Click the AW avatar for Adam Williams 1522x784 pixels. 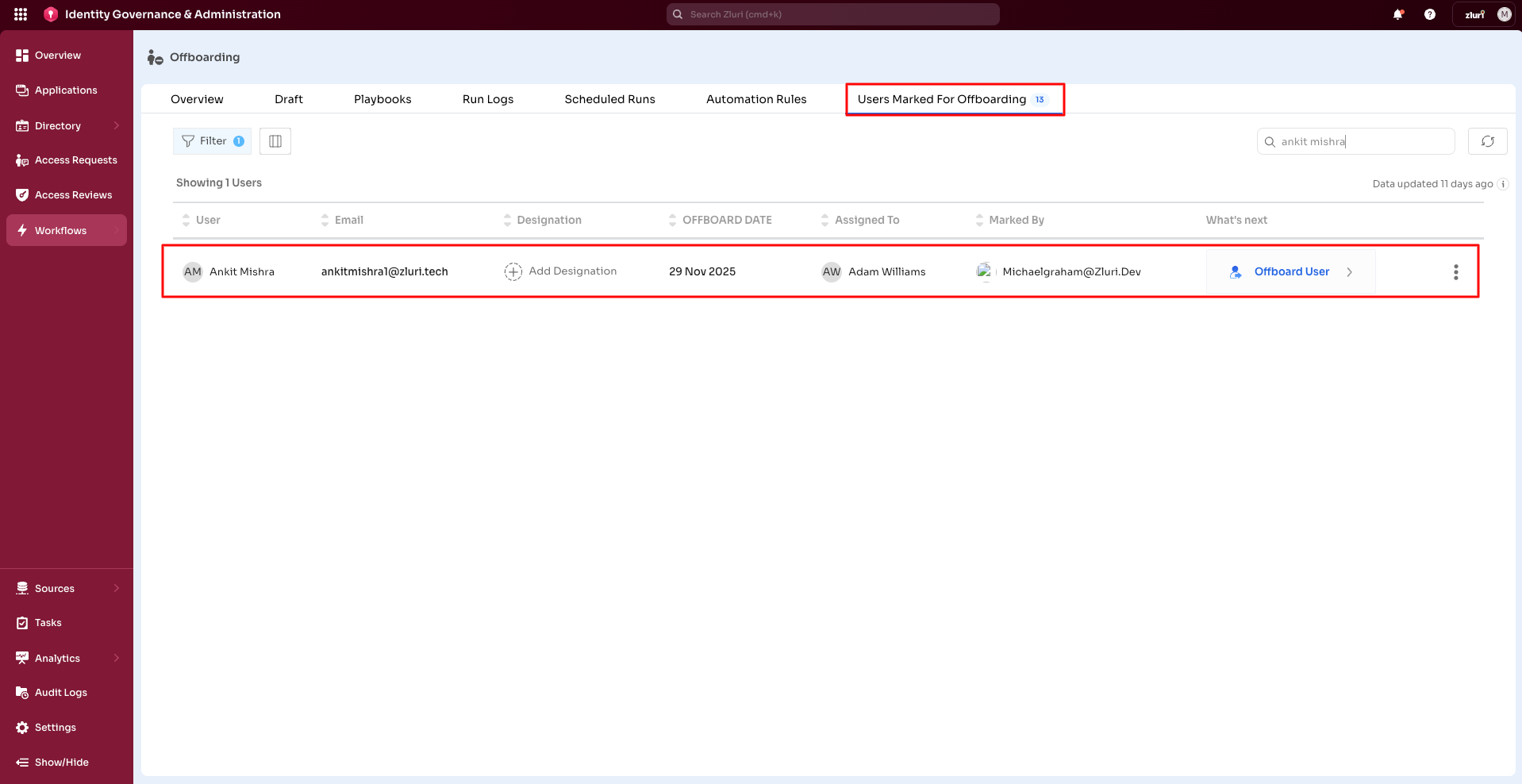tap(832, 271)
